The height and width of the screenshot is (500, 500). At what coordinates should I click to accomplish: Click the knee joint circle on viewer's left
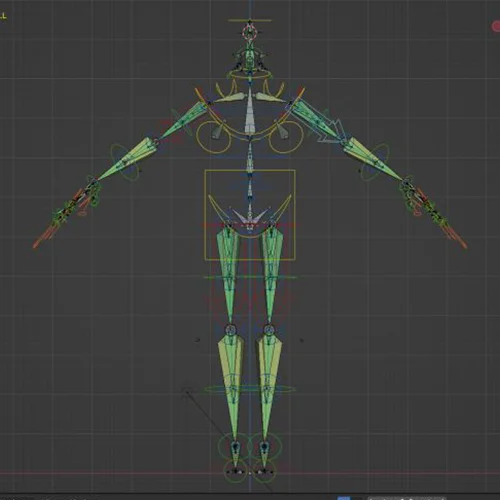pyautogui.click(x=230, y=330)
